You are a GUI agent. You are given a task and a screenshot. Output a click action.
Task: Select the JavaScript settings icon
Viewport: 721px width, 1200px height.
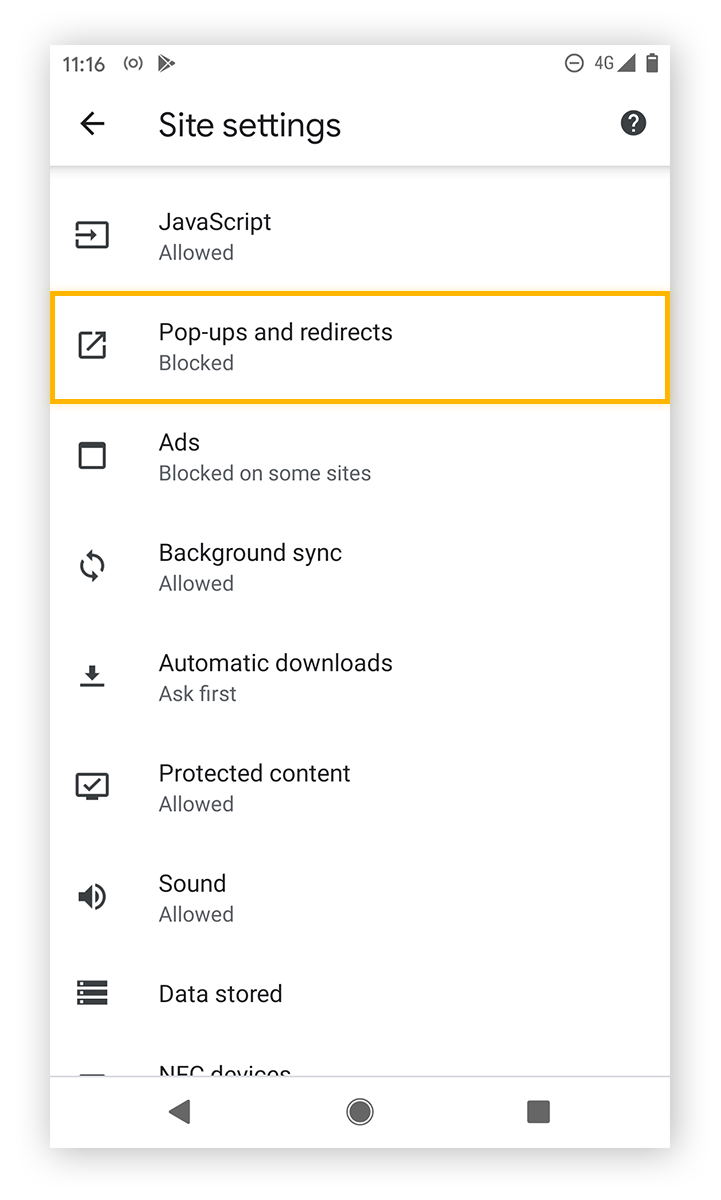tap(92, 235)
